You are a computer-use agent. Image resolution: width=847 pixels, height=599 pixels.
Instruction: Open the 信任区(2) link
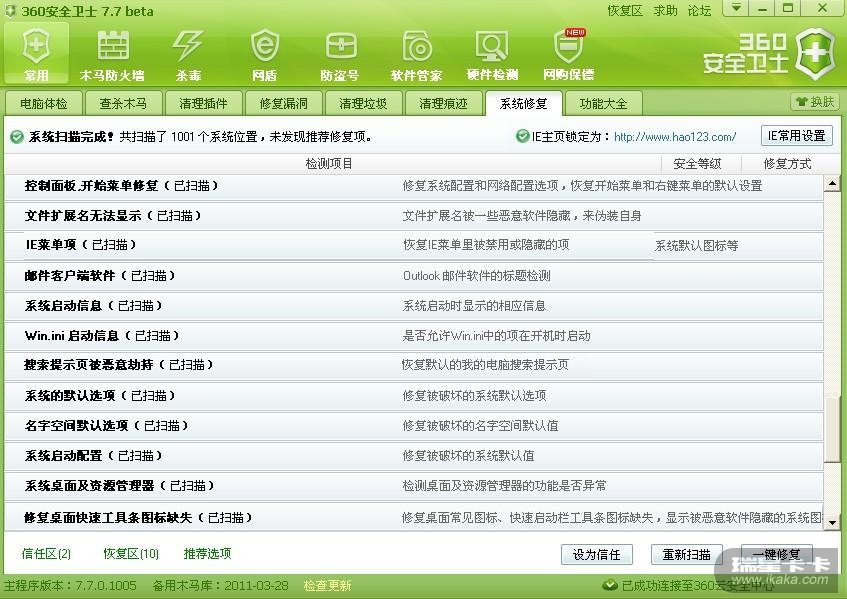46,554
